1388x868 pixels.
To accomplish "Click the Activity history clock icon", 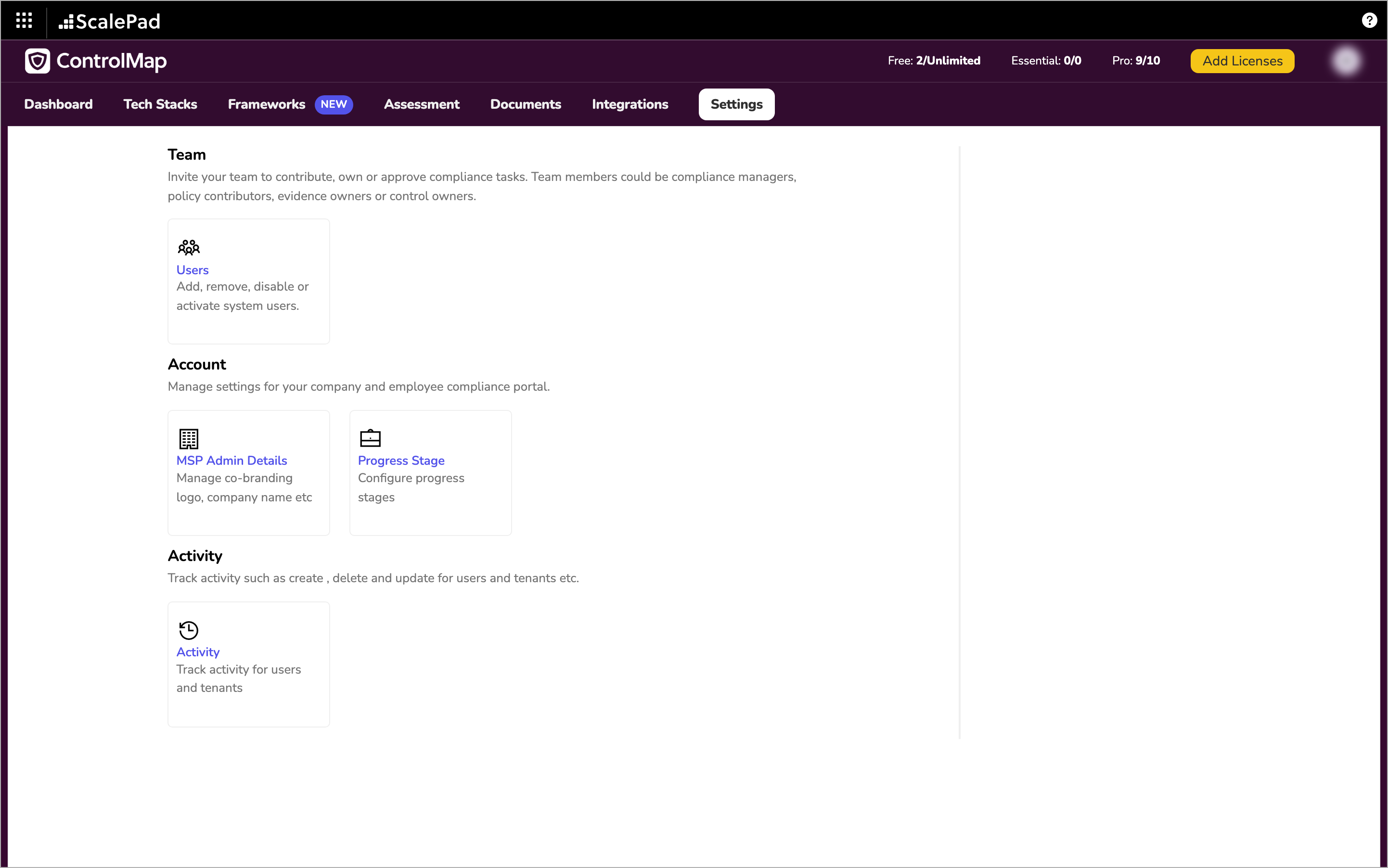I will 188,630.
